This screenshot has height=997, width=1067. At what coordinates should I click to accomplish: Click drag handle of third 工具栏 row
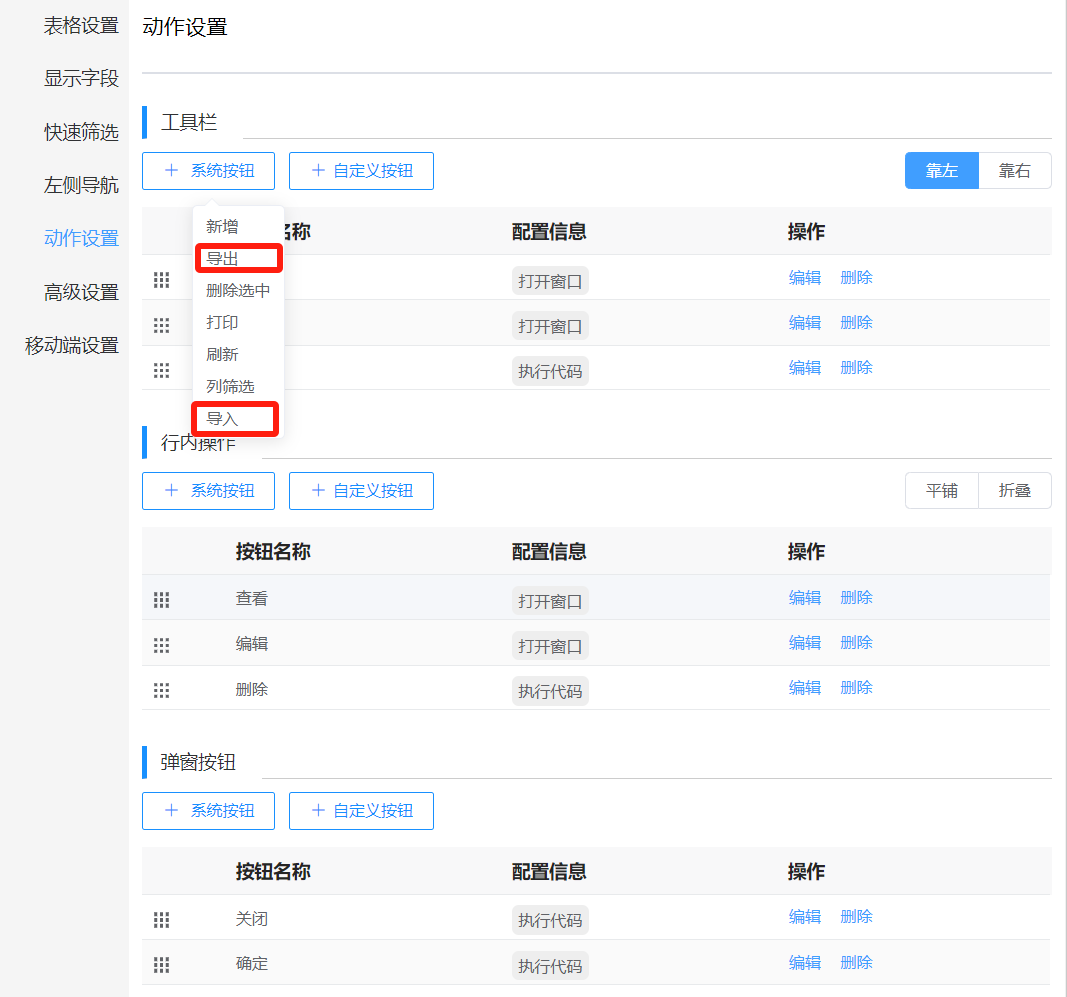point(161,370)
